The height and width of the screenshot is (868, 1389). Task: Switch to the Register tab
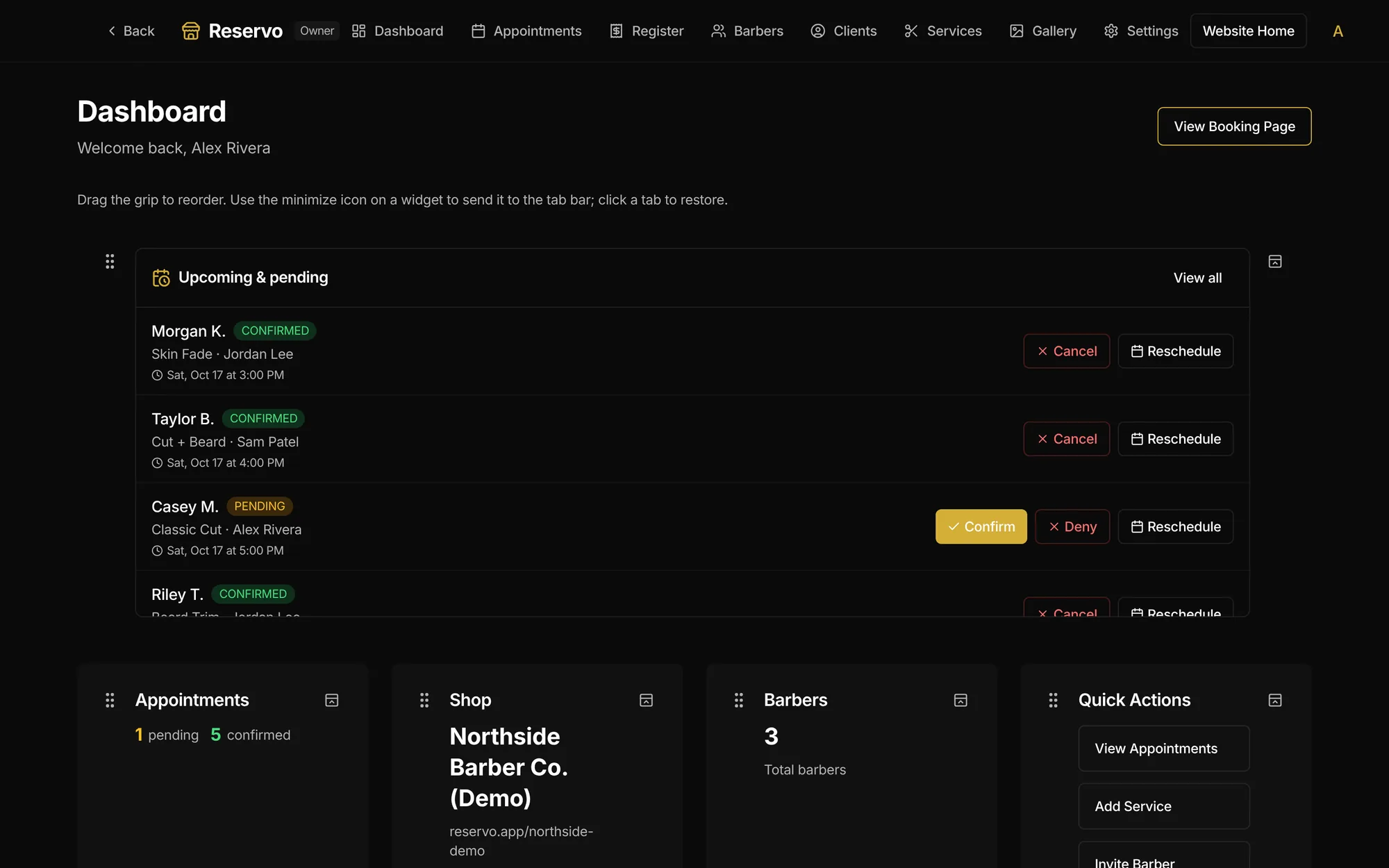point(647,31)
